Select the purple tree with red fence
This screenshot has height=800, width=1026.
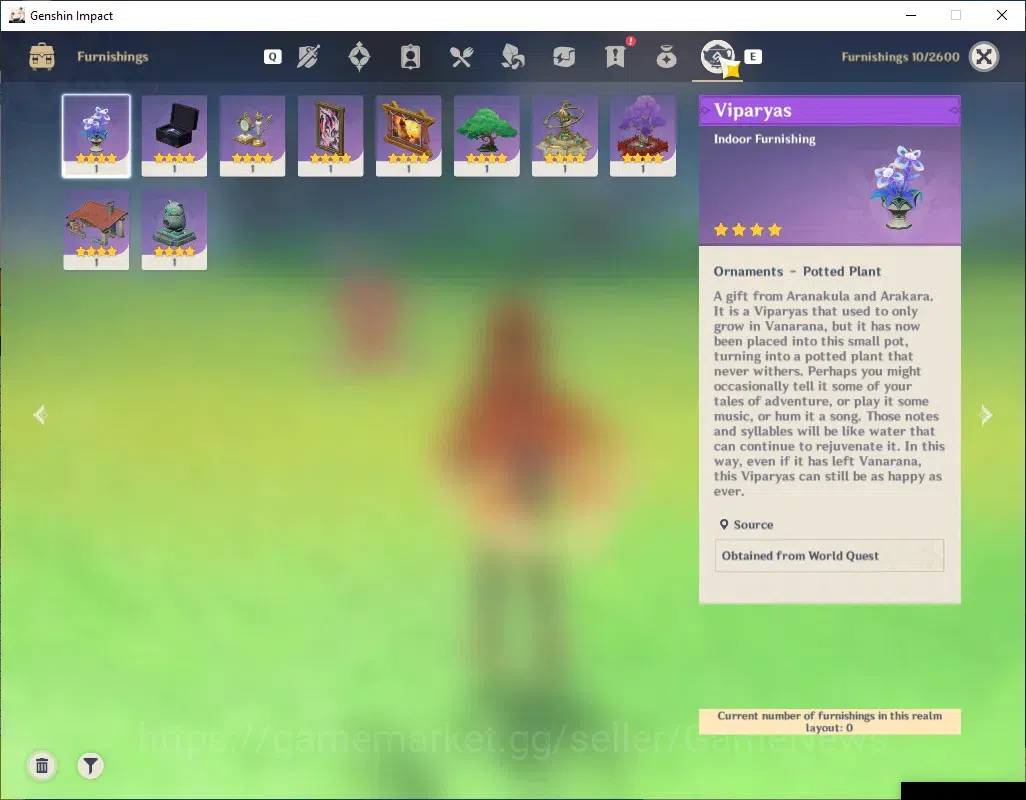click(643, 136)
